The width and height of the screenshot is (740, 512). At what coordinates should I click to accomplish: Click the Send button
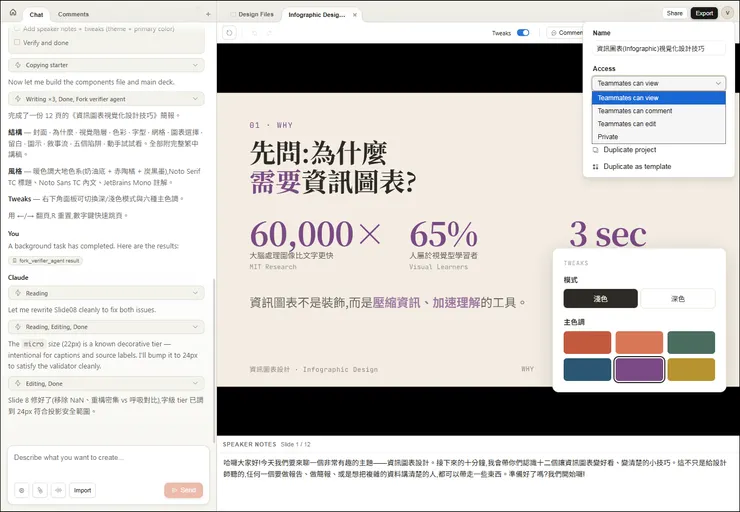click(184, 490)
